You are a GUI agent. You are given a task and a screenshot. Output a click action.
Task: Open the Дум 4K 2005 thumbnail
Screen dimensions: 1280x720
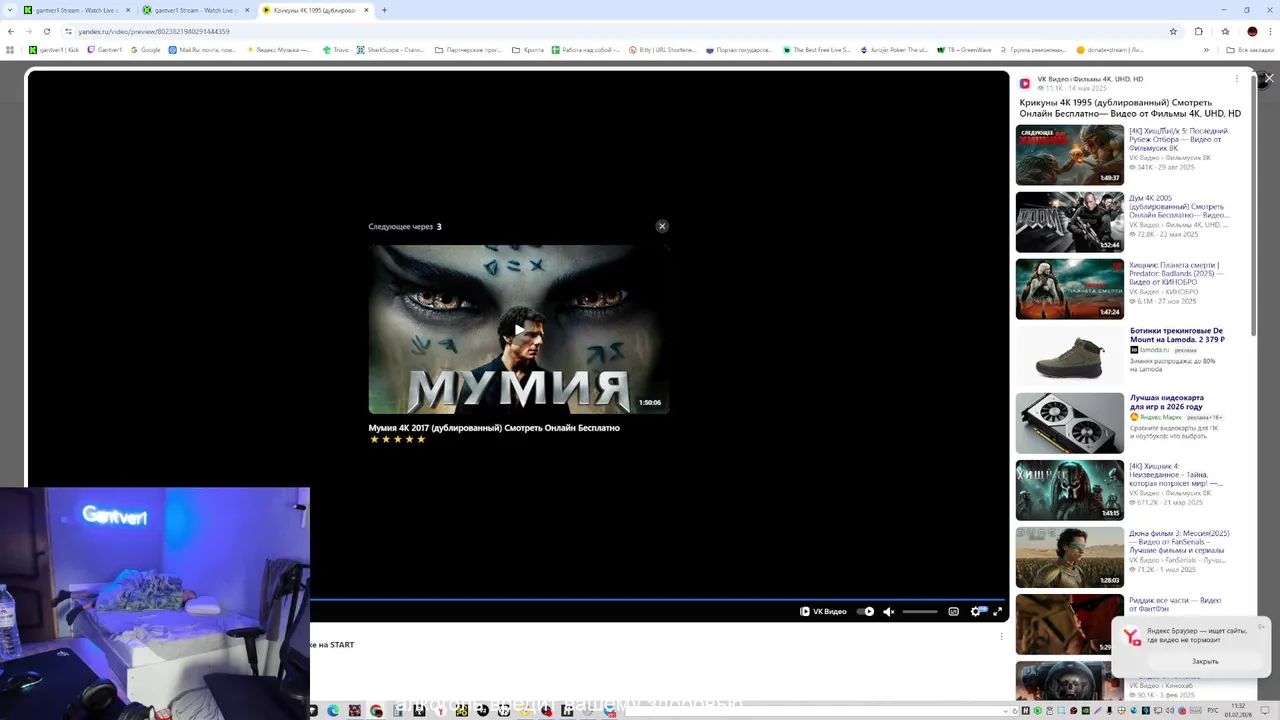(x=1070, y=222)
